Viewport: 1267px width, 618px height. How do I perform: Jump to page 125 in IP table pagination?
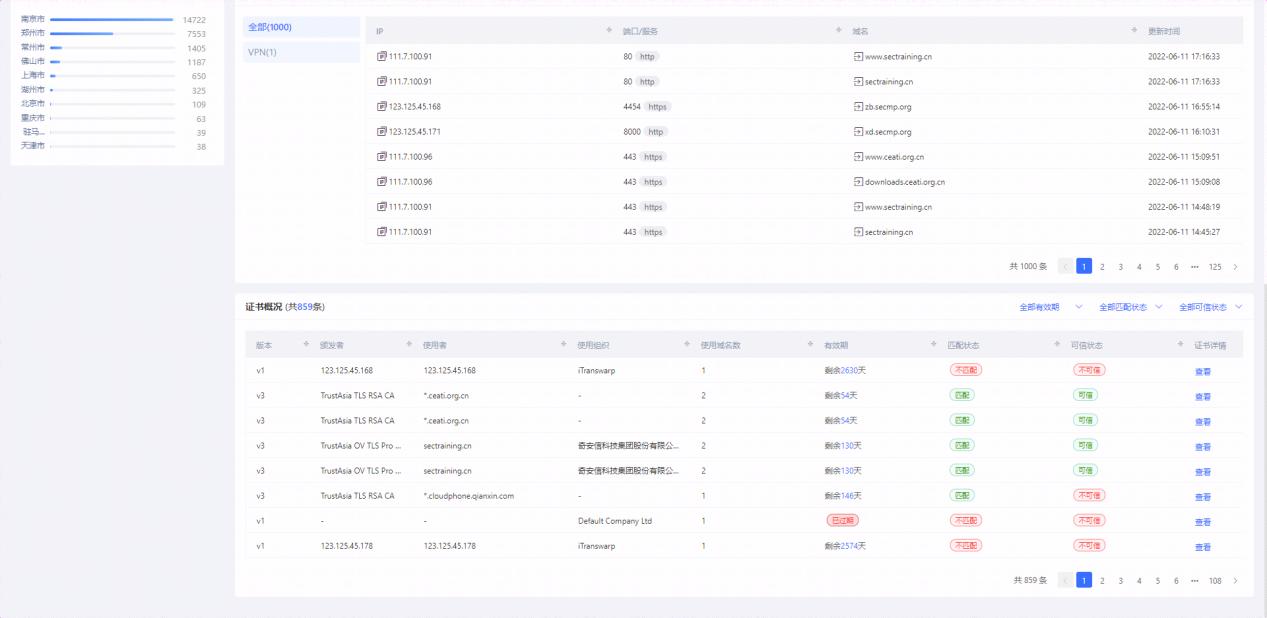(x=1214, y=267)
